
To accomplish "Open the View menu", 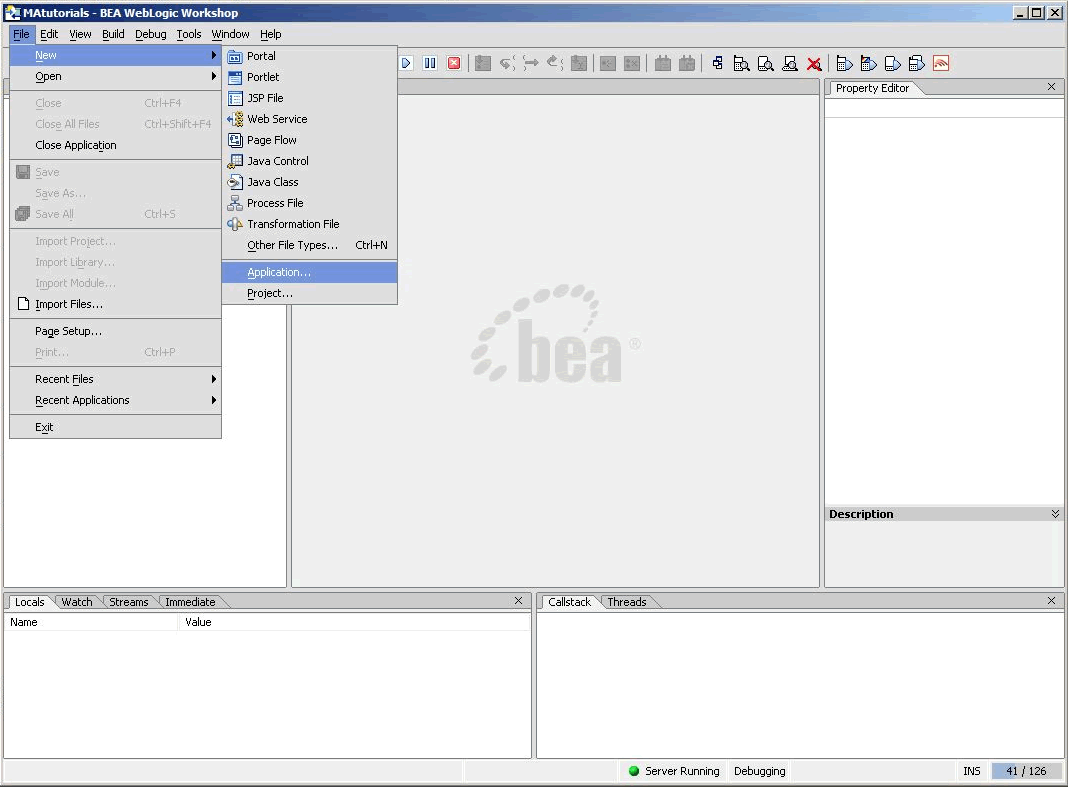I will [x=80, y=34].
